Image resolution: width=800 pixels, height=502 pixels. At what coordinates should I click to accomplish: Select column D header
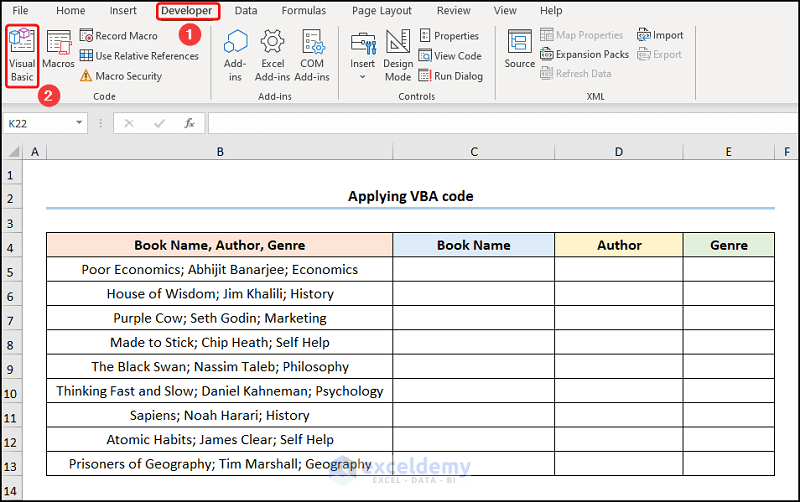point(619,152)
